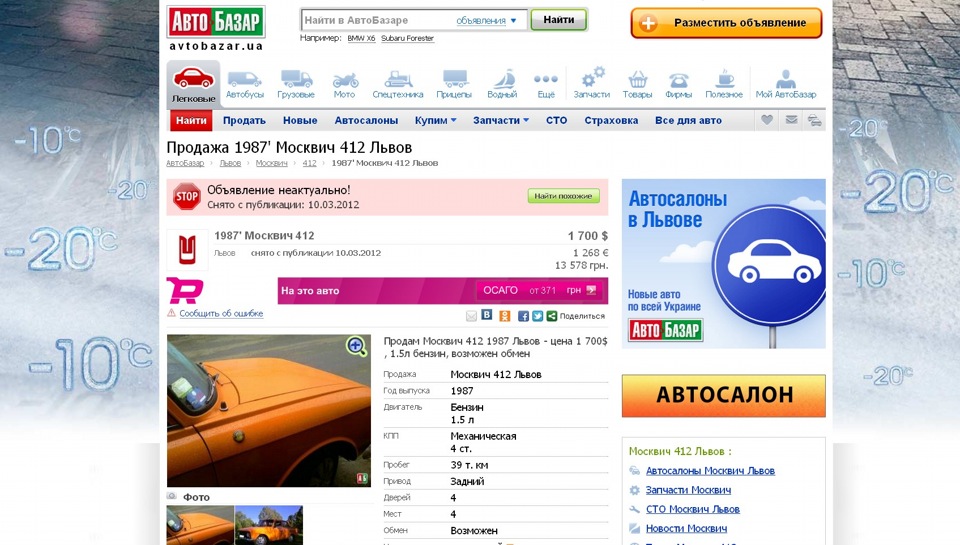Share listing on VKontakte
Image resolution: width=960 pixels, height=545 pixels.
pos(487,315)
